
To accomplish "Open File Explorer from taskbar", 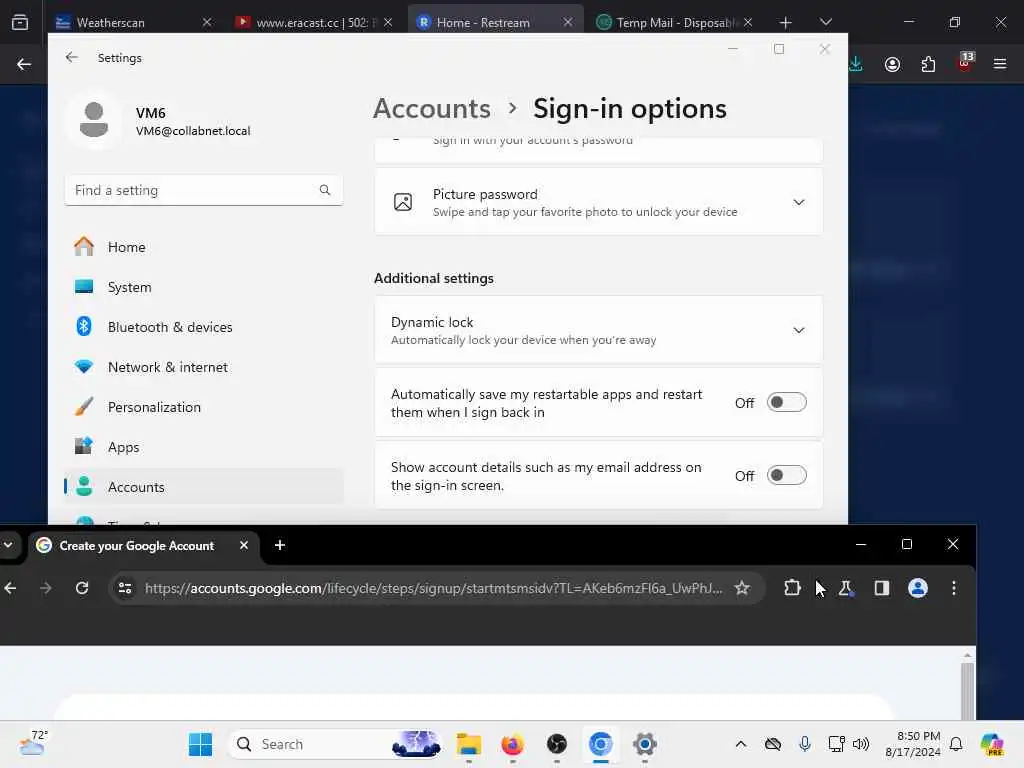I will [469, 744].
